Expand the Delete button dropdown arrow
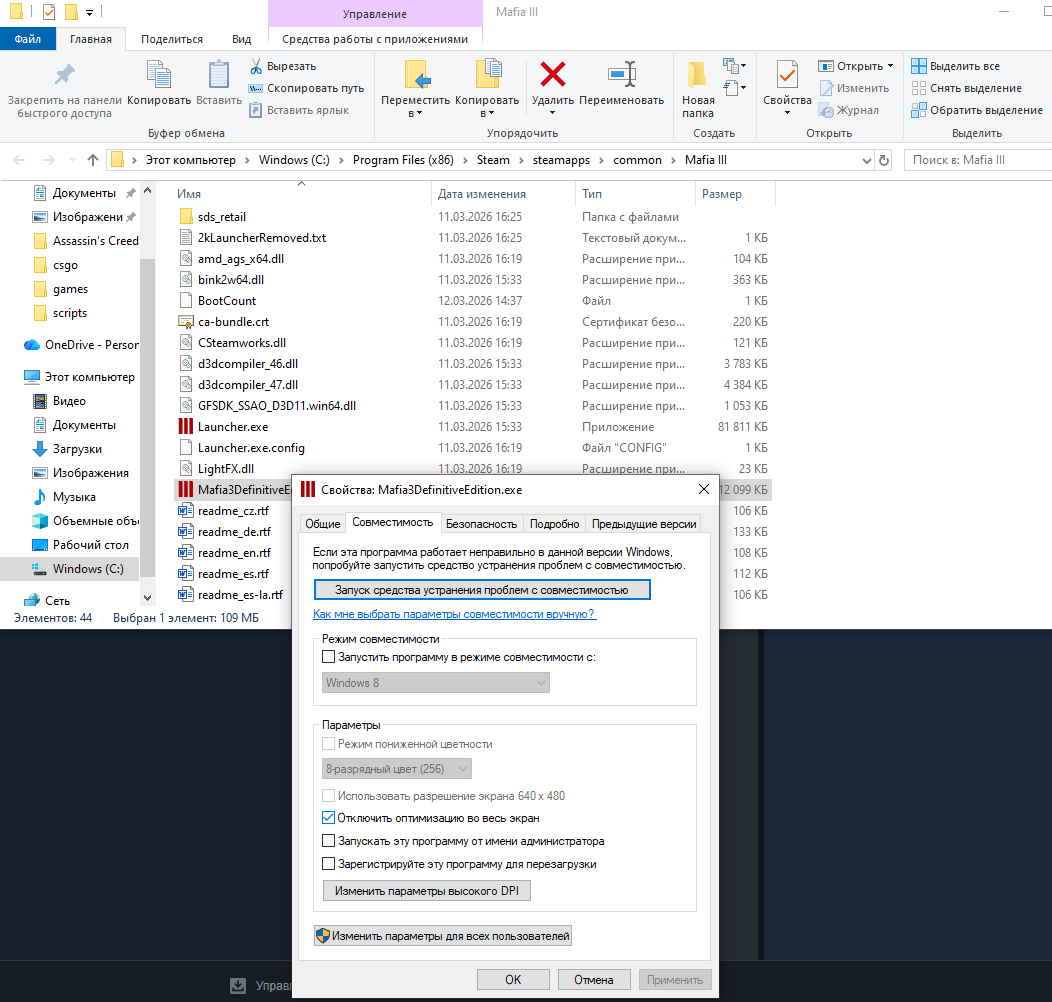1052x1002 pixels. (553, 113)
